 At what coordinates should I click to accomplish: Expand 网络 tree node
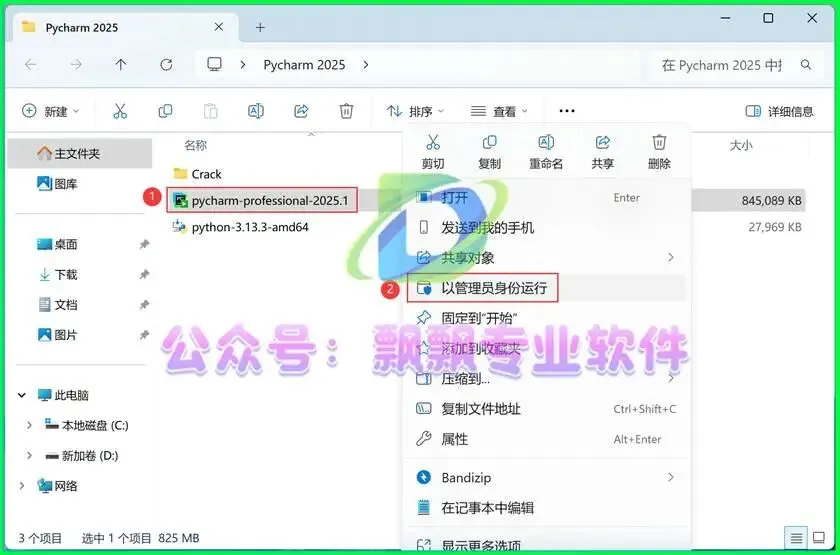point(22,486)
